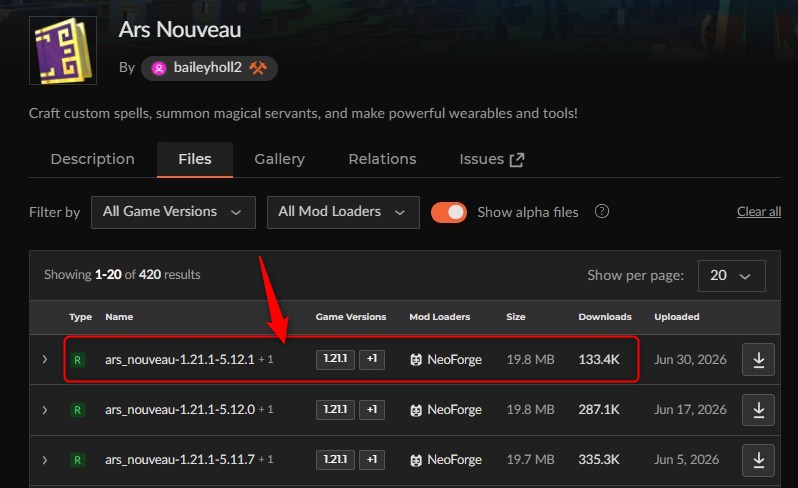798x488 pixels.
Task: Expand the ars_nouveau-1.21.1-5.11.7 row
Action: 45,460
